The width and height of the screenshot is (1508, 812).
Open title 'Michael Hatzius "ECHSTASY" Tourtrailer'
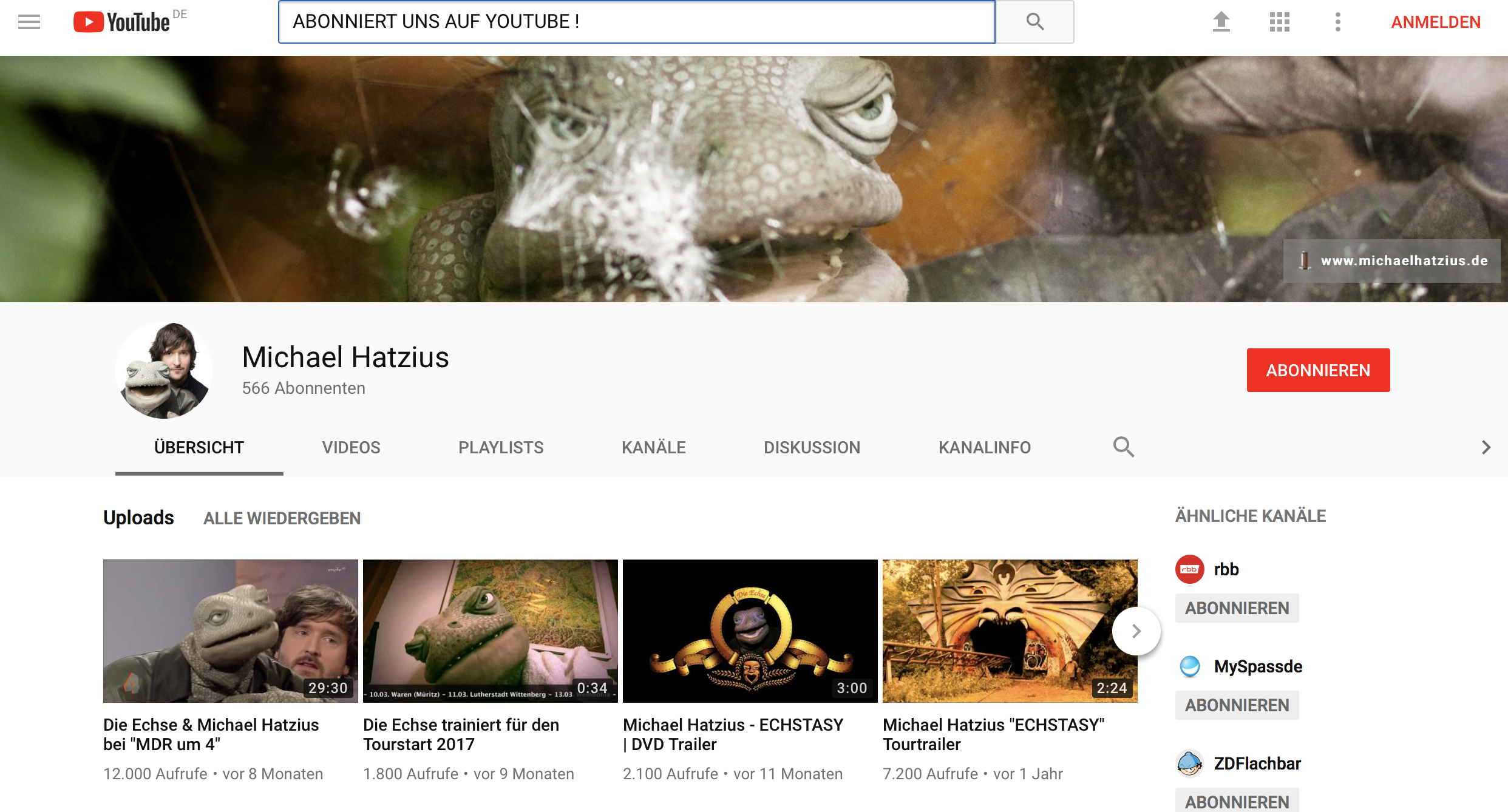[993, 734]
